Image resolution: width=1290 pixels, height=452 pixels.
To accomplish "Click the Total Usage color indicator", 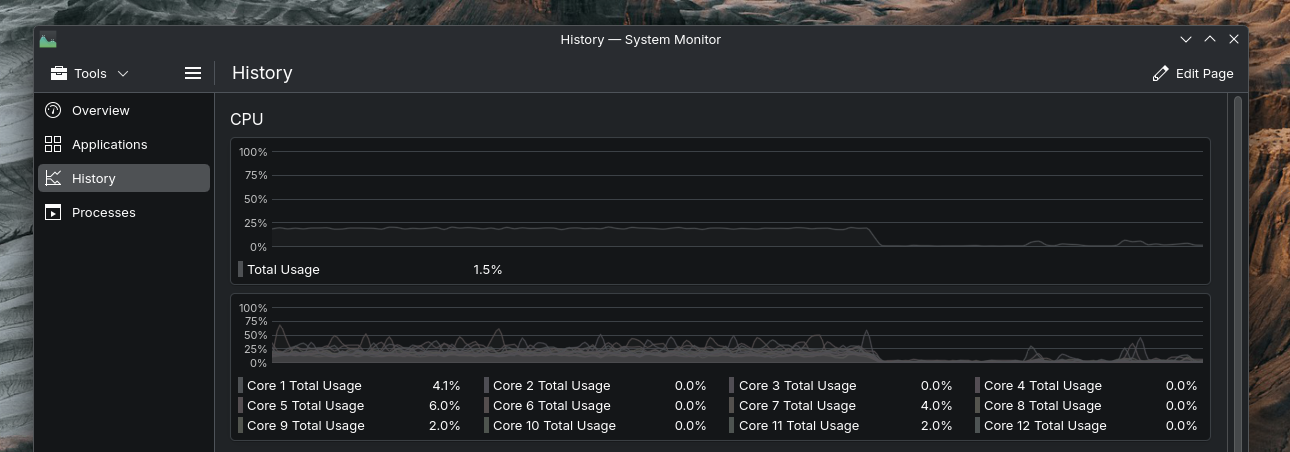I will click(x=241, y=270).
